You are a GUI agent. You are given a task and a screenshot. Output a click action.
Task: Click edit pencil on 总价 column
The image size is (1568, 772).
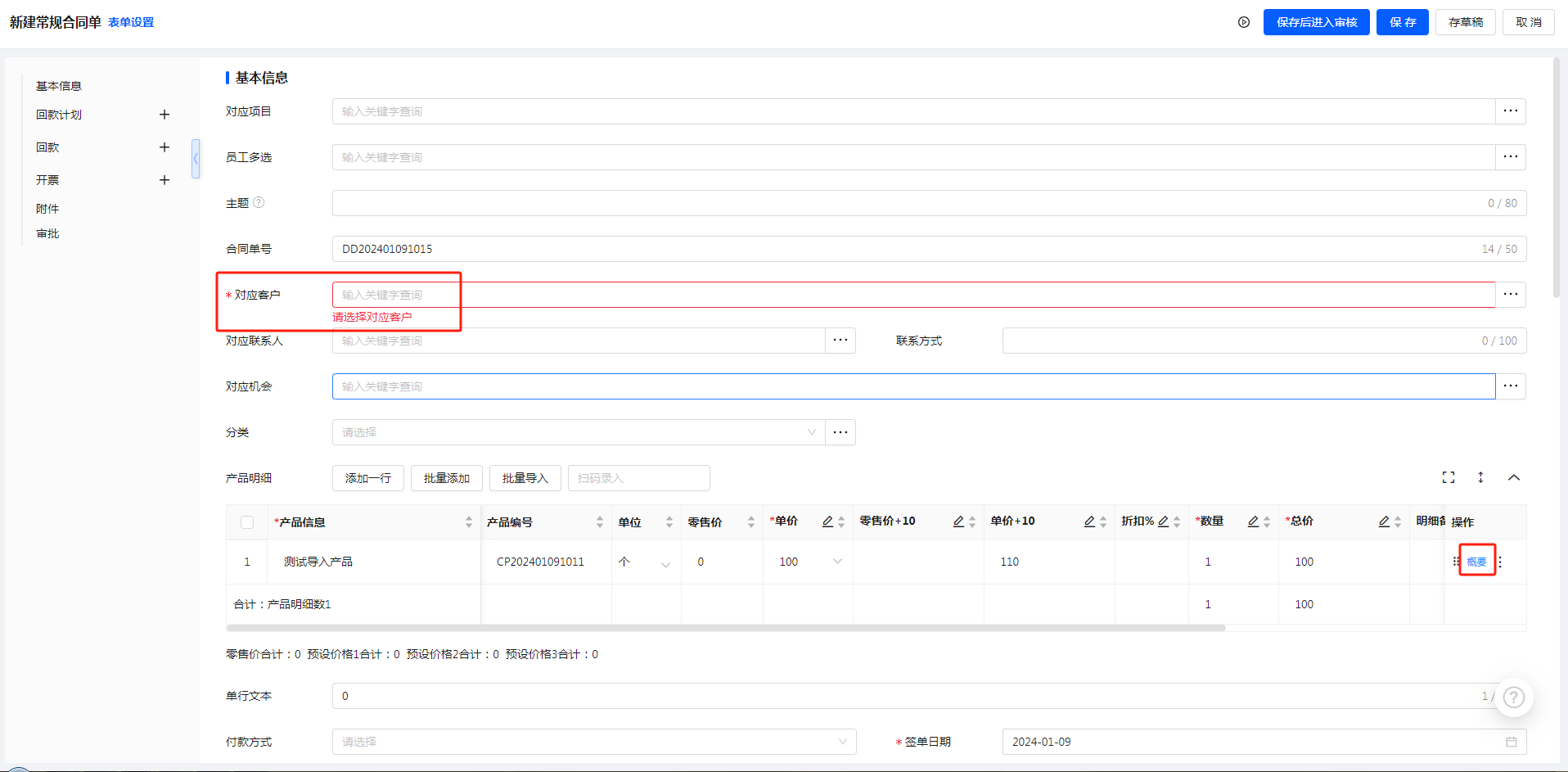[1384, 521]
